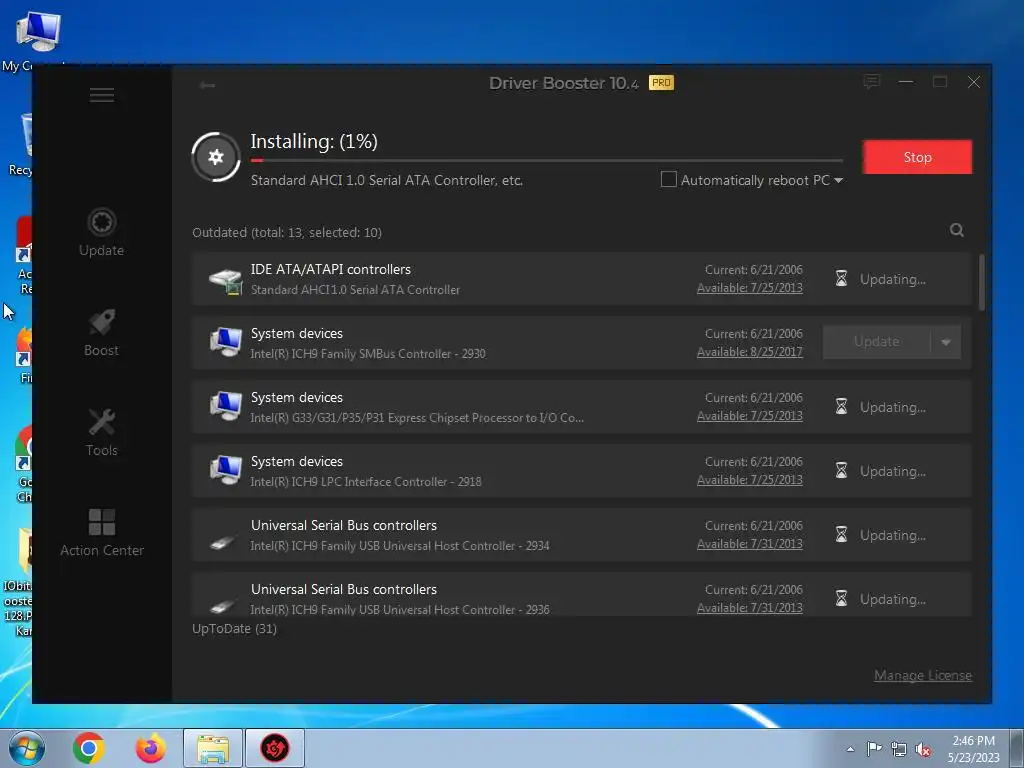Click G33/G31/P35/P31 chipset computer icon
Viewport: 1024px width, 768px height.
[x=225, y=406]
